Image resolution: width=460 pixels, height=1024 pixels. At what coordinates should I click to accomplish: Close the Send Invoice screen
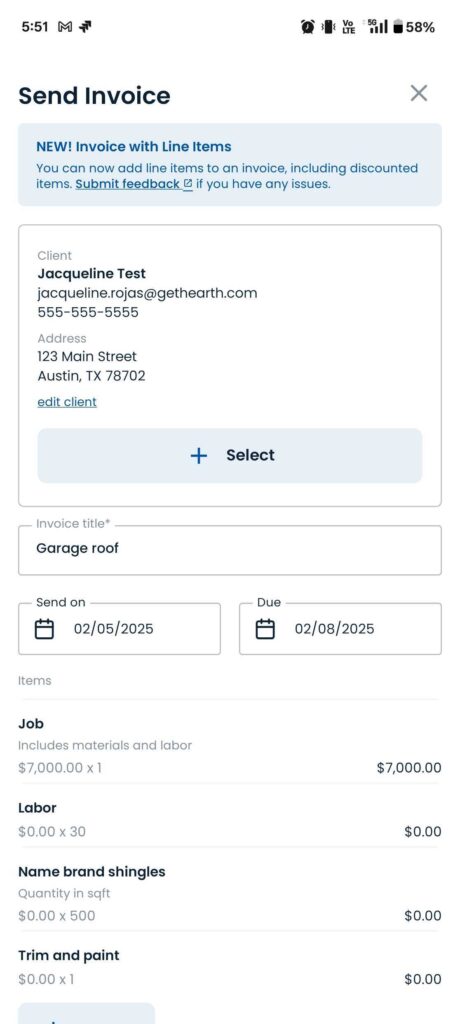coord(419,93)
